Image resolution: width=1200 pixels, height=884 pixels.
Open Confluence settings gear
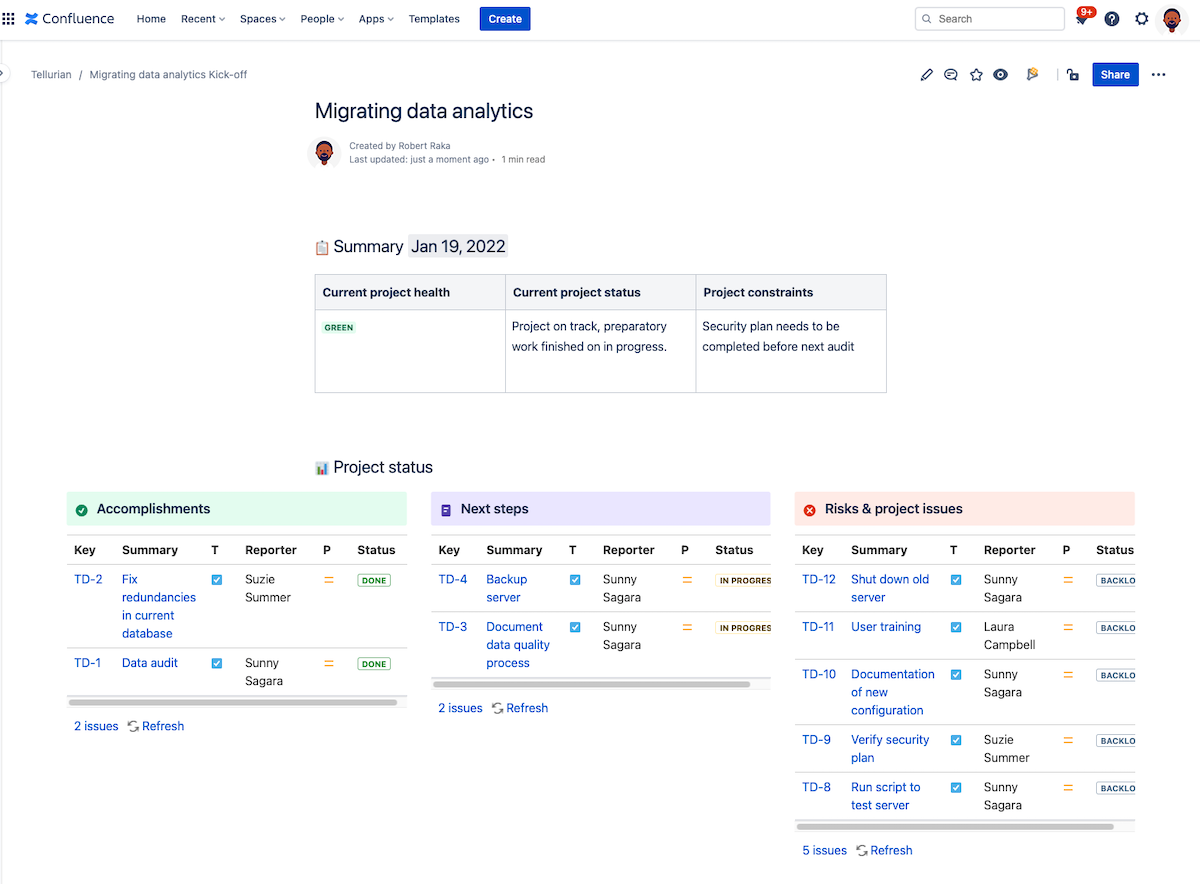1142,18
